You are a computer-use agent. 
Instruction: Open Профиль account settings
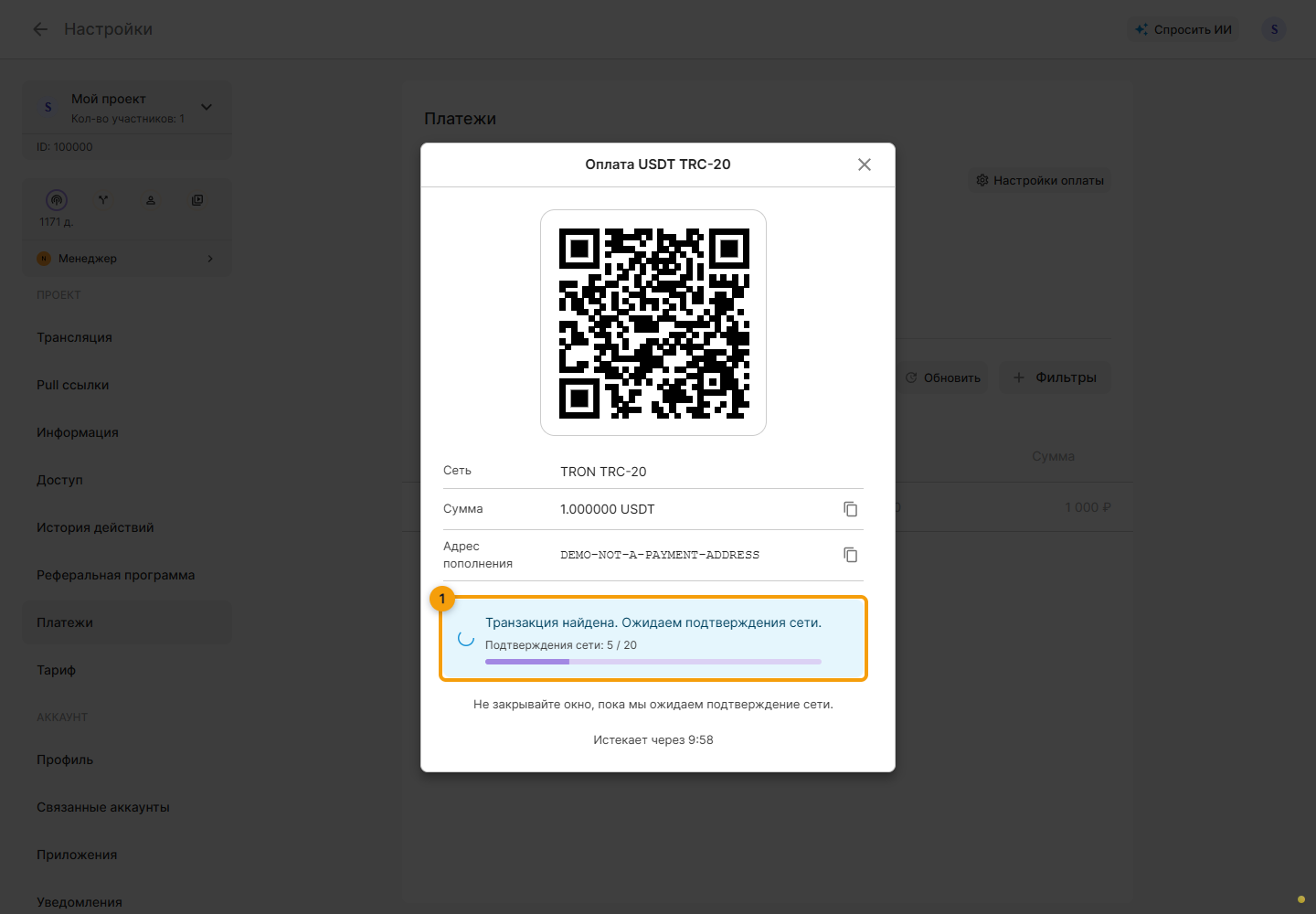(x=127, y=760)
